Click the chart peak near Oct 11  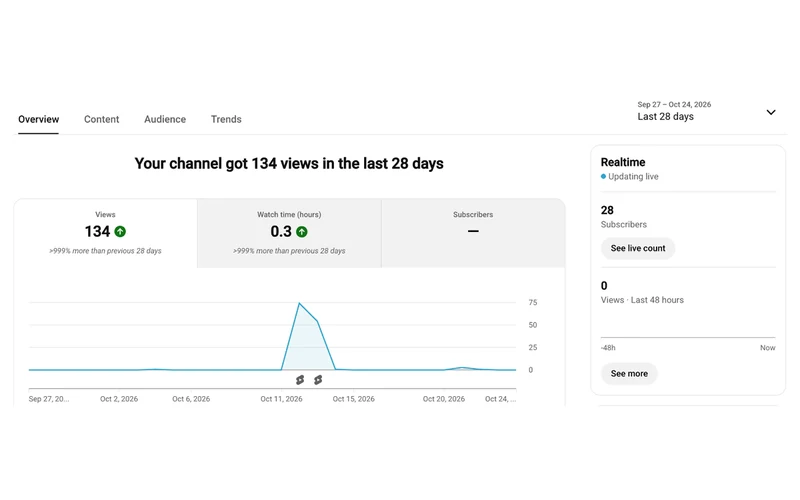coord(299,304)
